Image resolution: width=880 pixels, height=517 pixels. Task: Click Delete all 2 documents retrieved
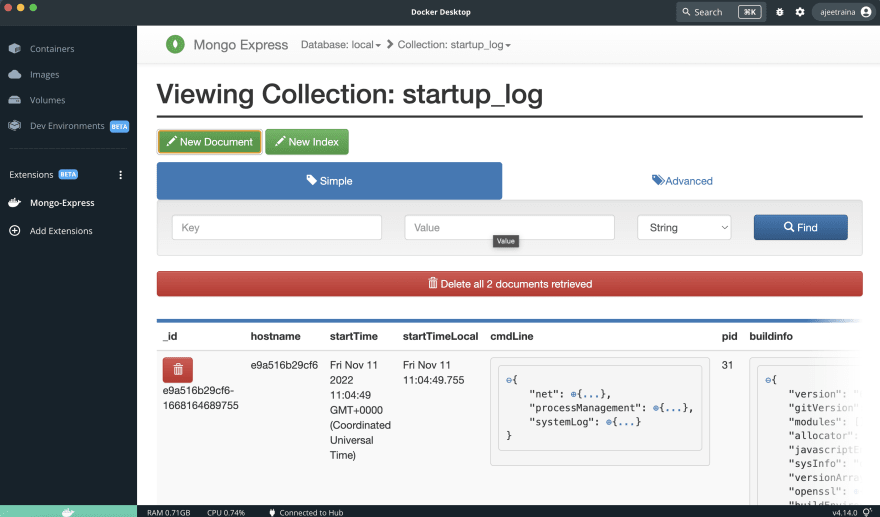click(x=510, y=284)
